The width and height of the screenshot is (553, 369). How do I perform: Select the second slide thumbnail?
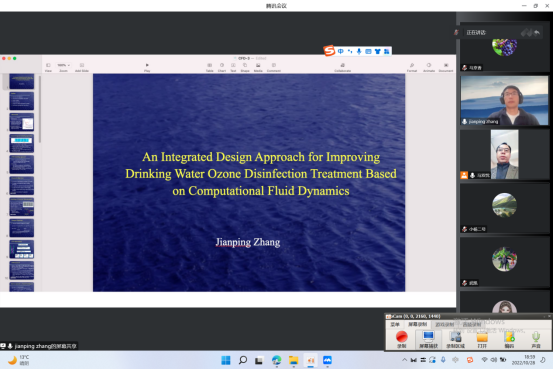(22, 101)
